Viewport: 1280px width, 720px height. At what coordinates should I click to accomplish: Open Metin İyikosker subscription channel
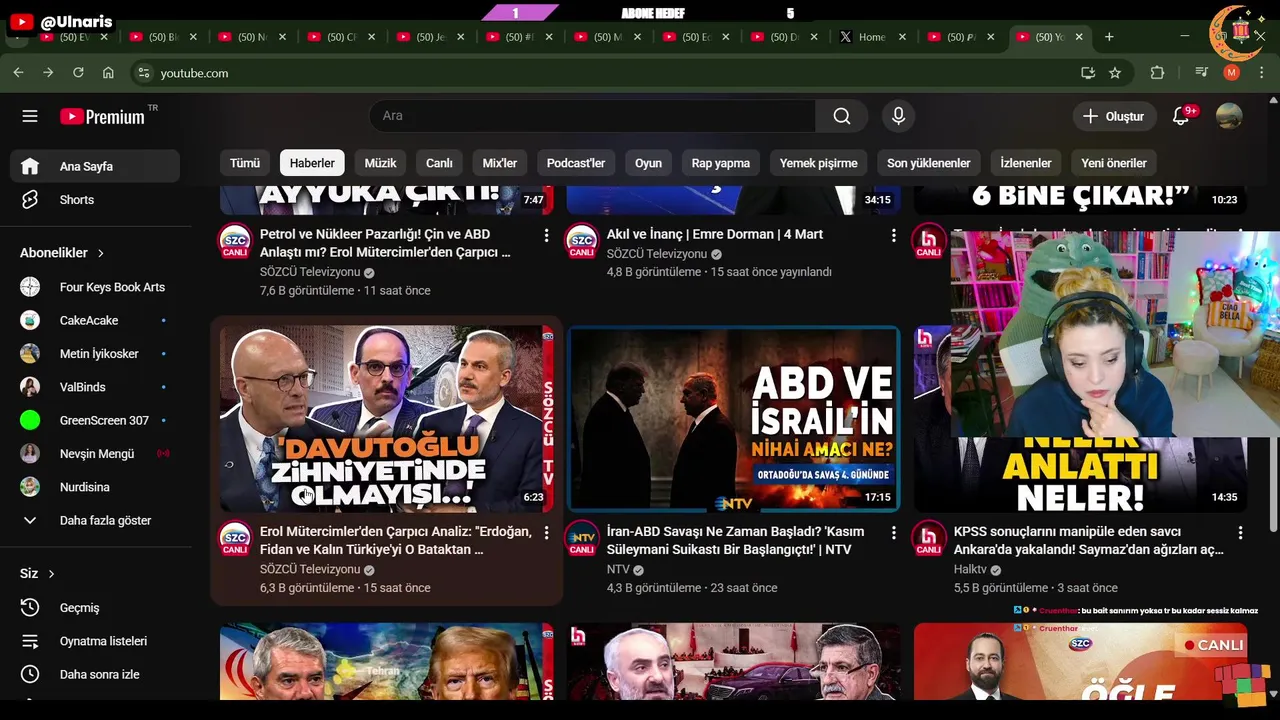coord(95,354)
